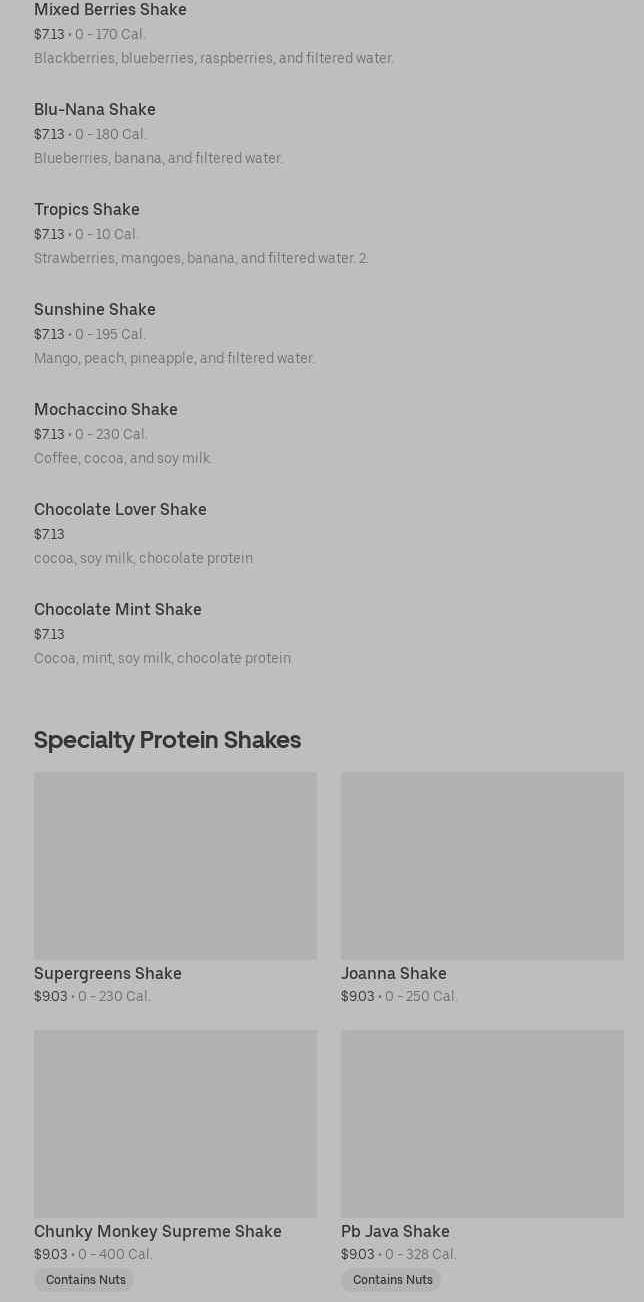Select the Chocolate Lover Shake item
The width and height of the screenshot is (644, 1302).
[120, 509]
